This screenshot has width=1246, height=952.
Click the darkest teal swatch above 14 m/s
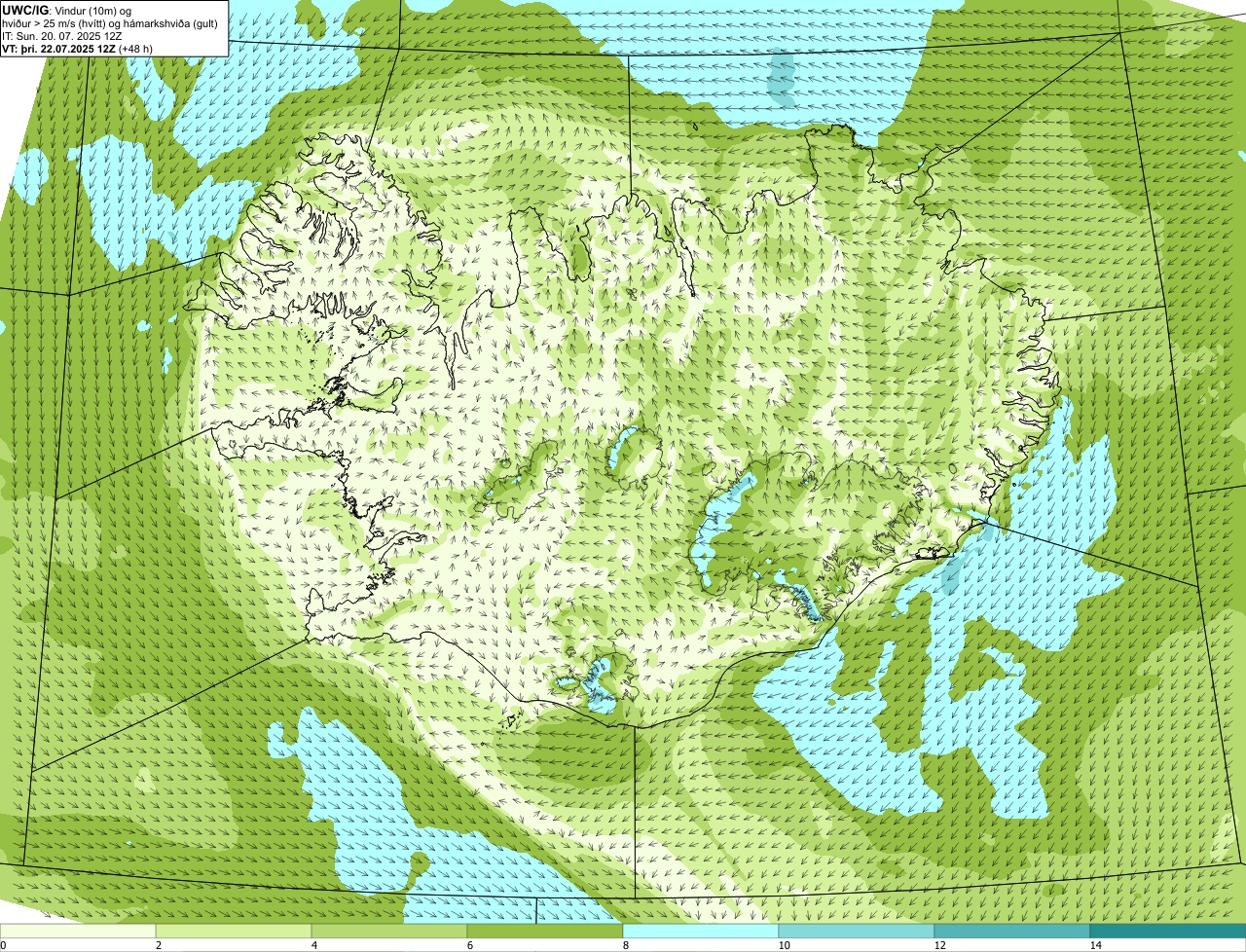pyautogui.click(x=1168, y=931)
